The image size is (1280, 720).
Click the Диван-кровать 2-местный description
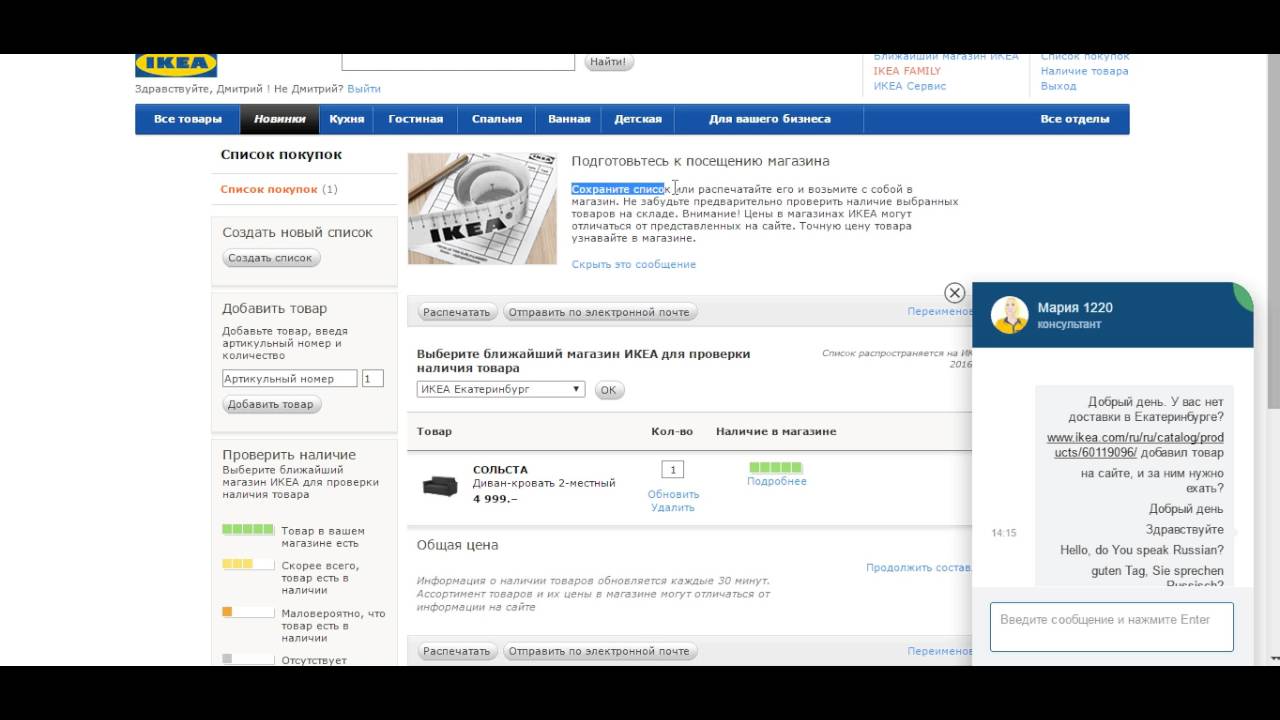544,483
